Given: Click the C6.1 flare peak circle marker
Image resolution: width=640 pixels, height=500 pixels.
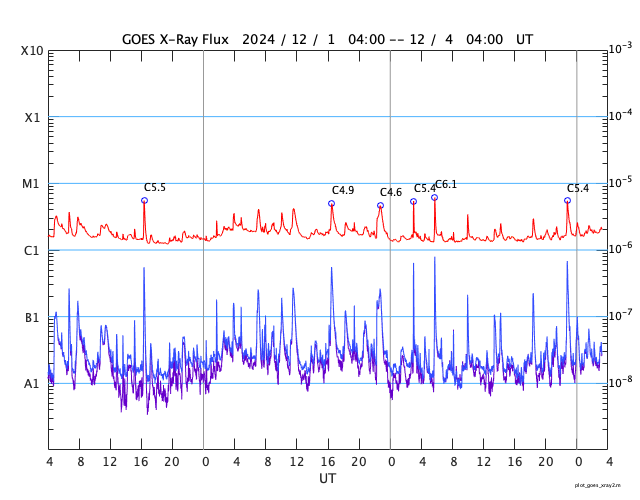Looking at the screenshot, I should point(435,198).
